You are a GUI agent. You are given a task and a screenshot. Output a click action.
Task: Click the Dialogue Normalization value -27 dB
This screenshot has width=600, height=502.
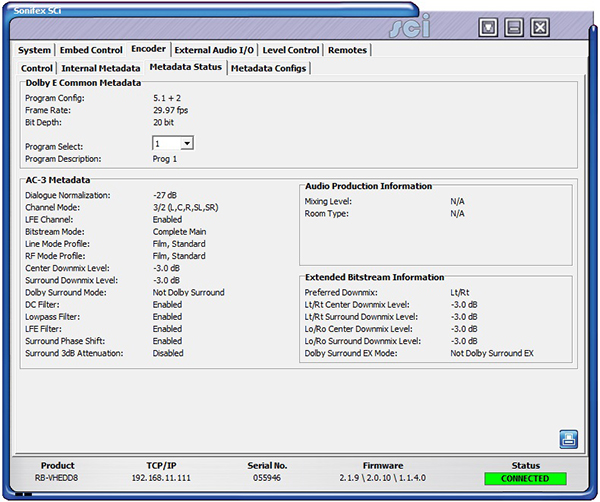click(165, 195)
